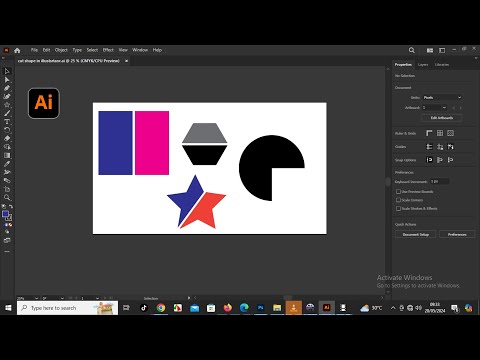Select the Gradient tool

coord(7,155)
